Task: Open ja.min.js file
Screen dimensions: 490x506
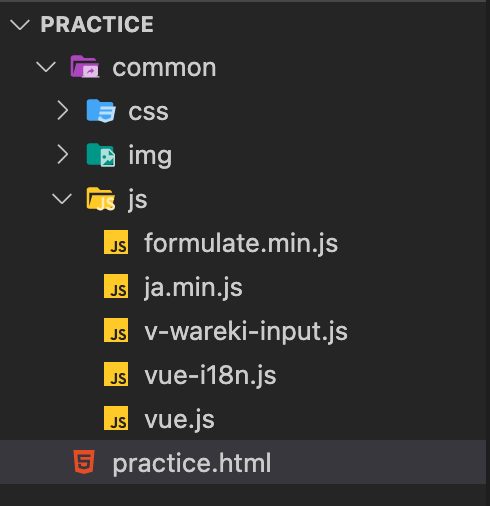Action: tap(193, 287)
